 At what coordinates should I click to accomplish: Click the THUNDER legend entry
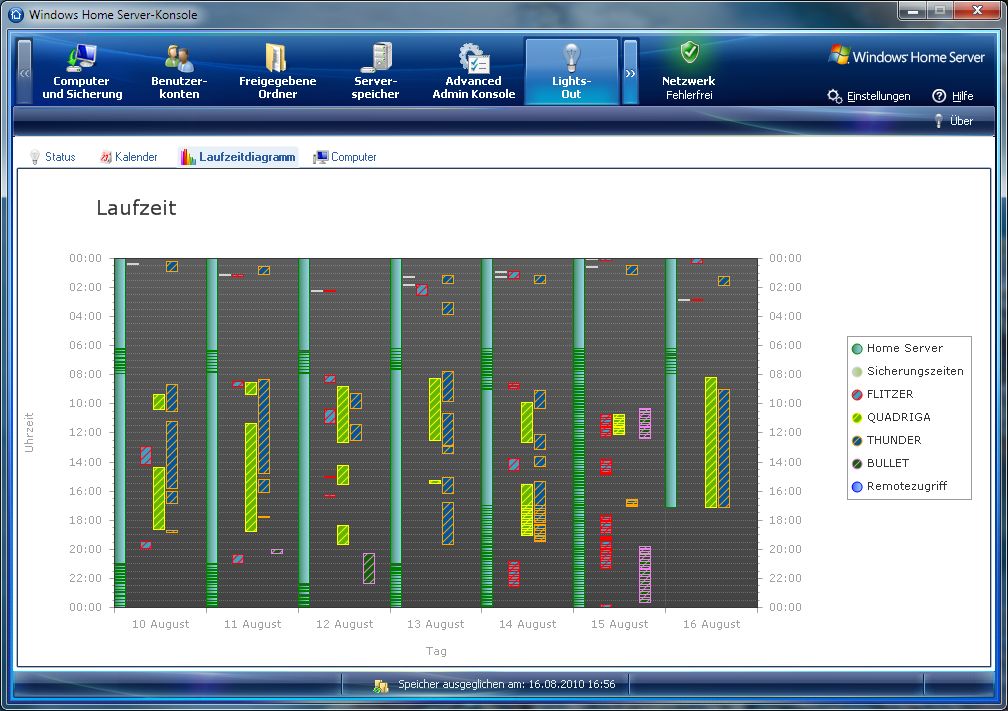(886, 440)
